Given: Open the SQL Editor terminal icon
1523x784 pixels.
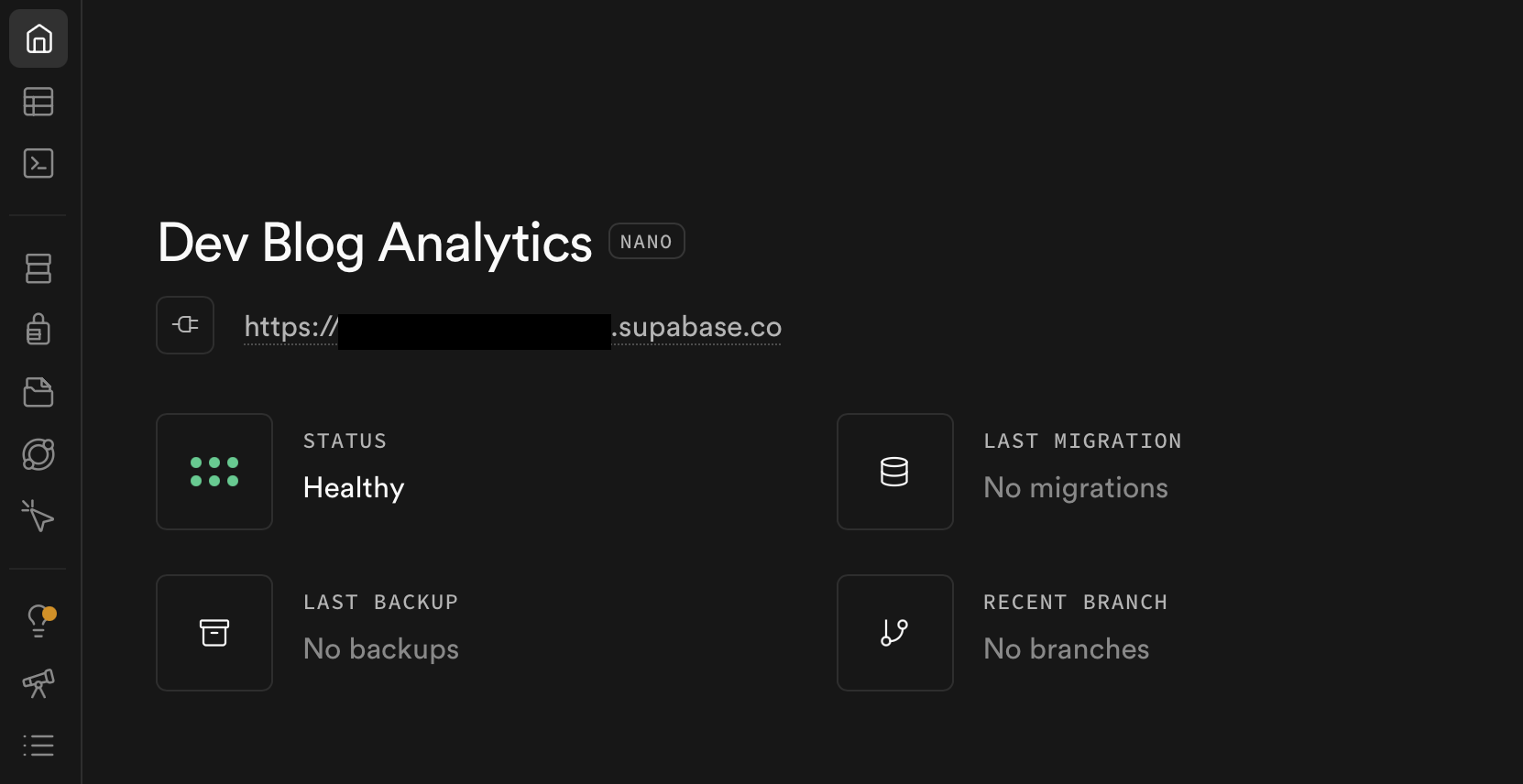Looking at the screenshot, I should pyautogui.click(x=38, y=164).
